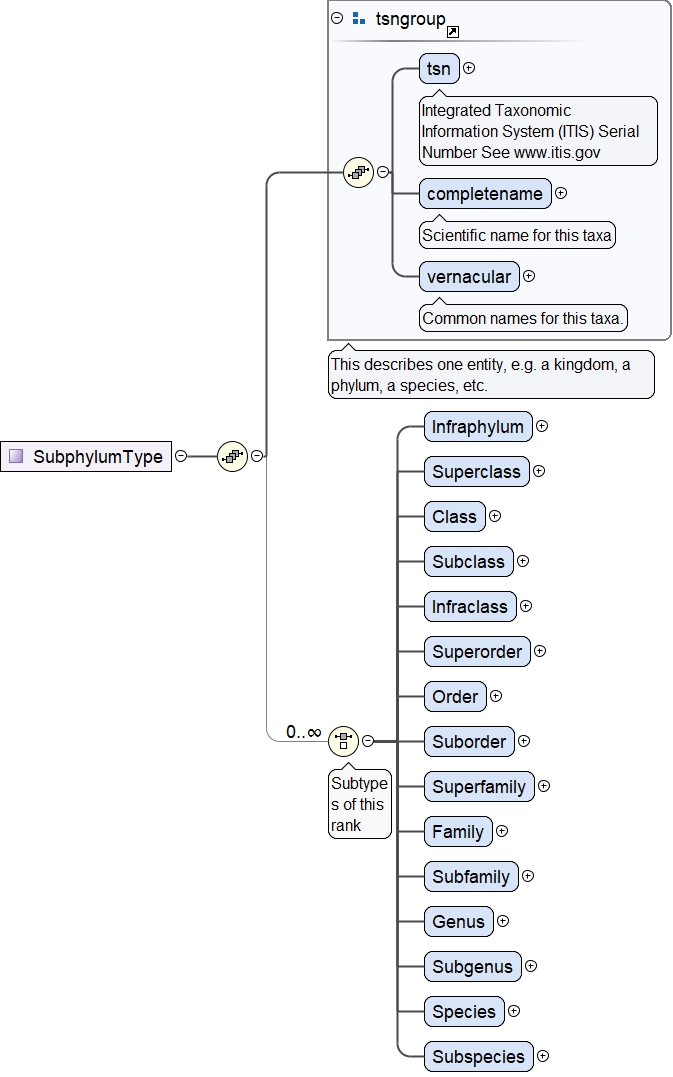Expand the Superorder element

tap(540, 651)
